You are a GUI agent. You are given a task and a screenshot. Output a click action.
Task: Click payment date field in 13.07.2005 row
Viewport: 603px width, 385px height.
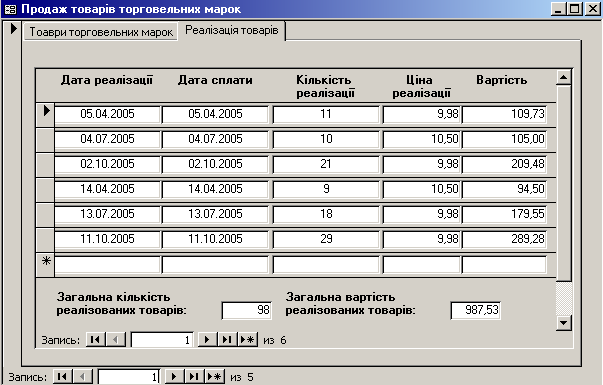[x=215, y=214]
